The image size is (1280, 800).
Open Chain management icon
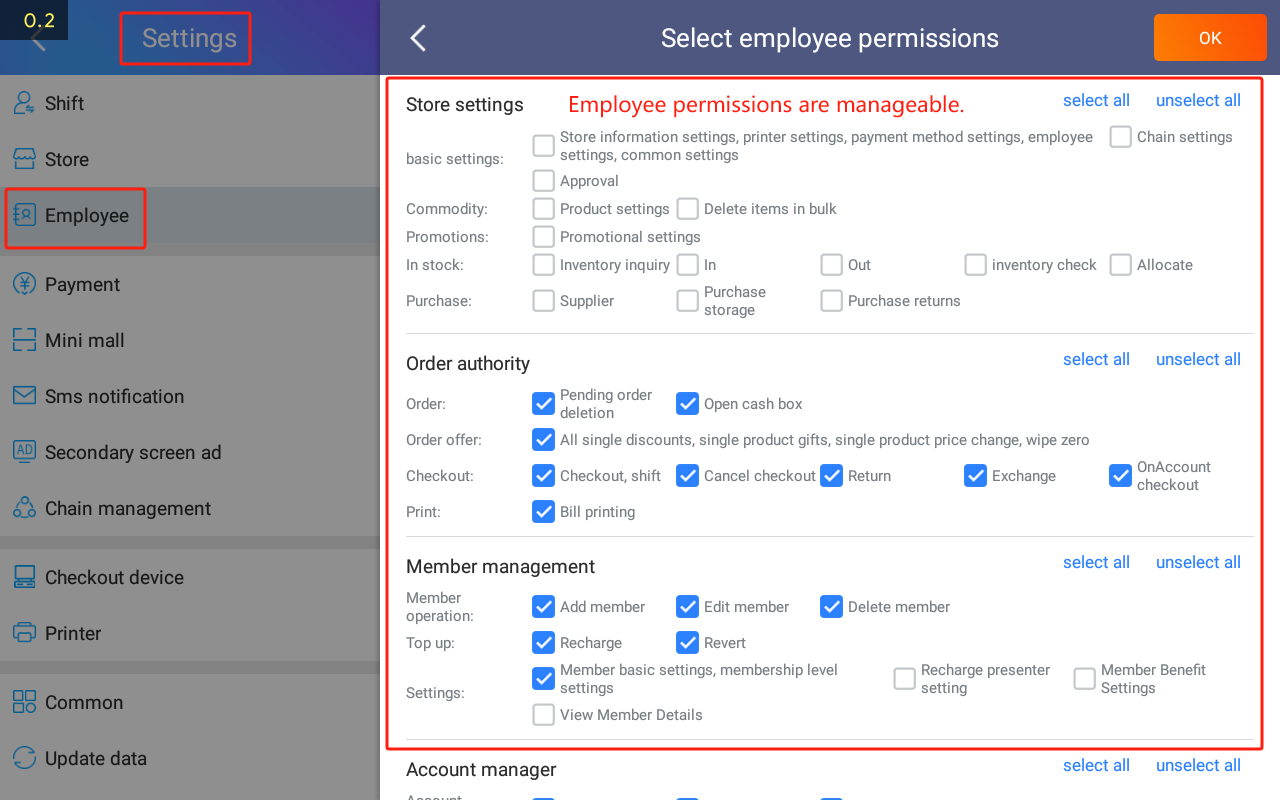[25, 508]
